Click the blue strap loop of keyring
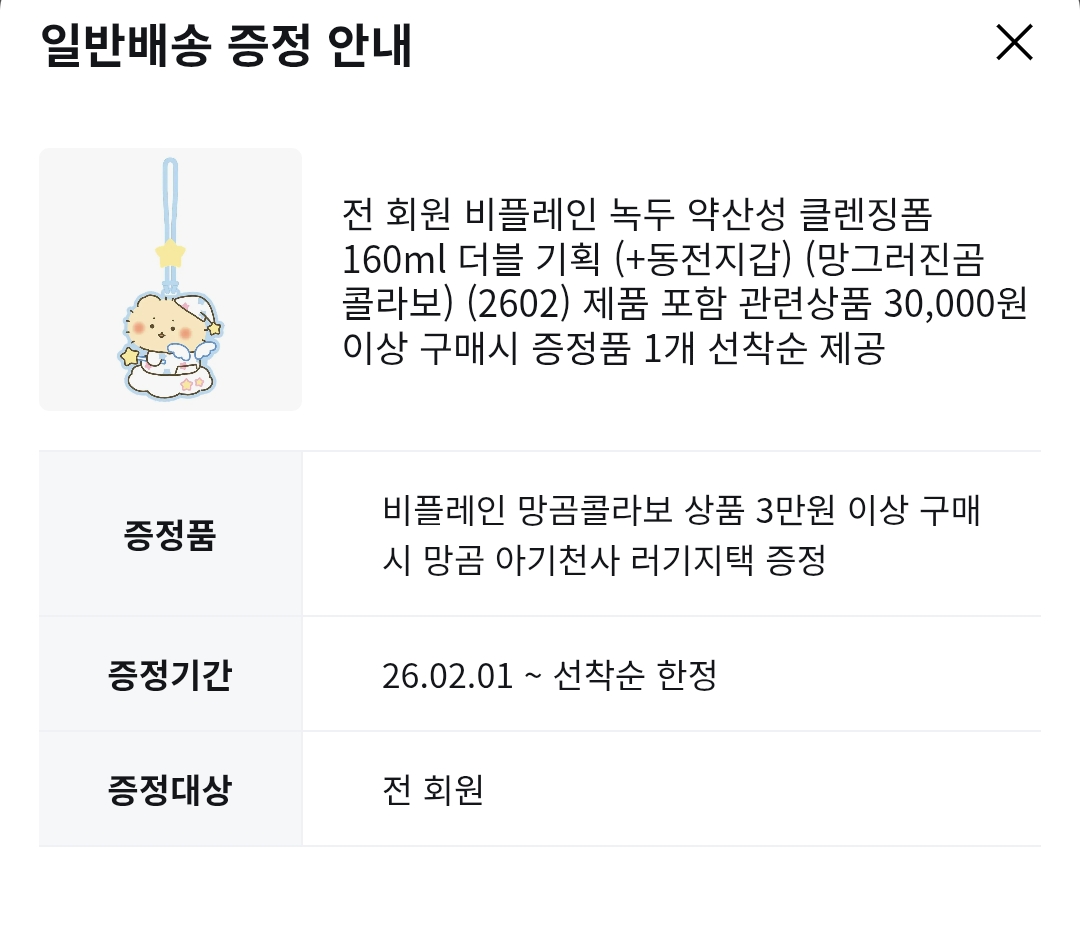The image size is (1080, 936). click(x=170, y=195)
